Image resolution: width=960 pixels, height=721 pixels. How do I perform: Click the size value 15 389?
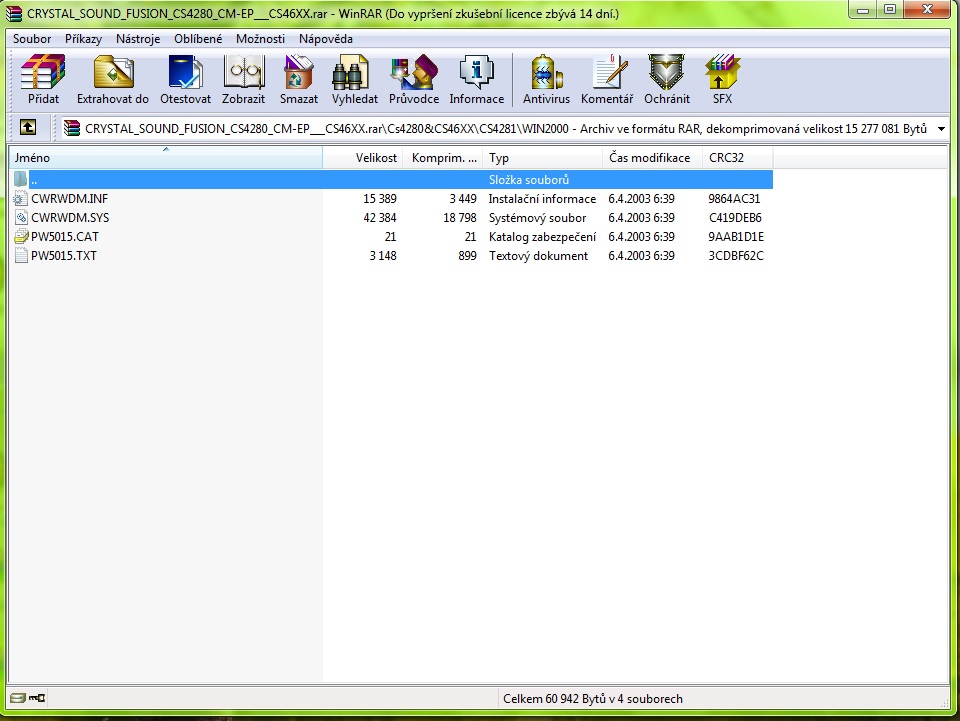click(x=380, y=198)
